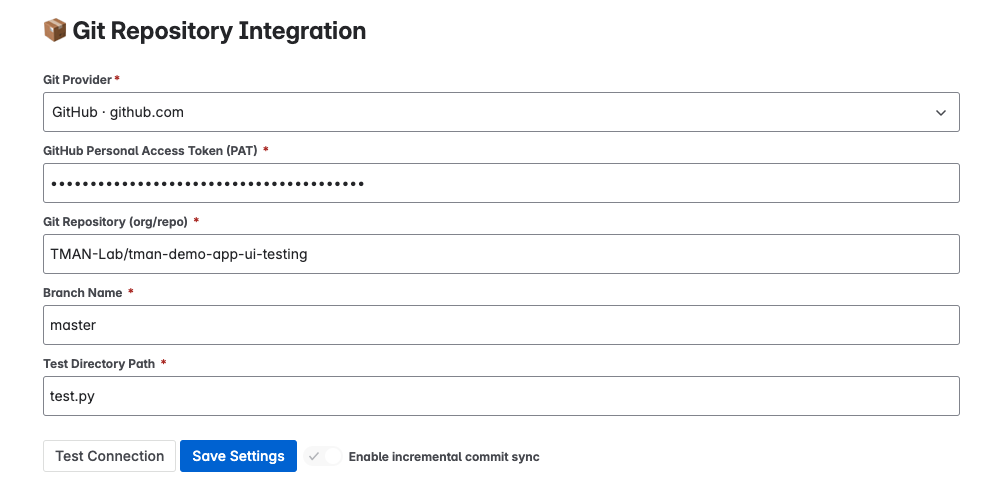Focus the GitHub Personal Access Token field
This screenshot has height=500, width=988.
[501, 183]
